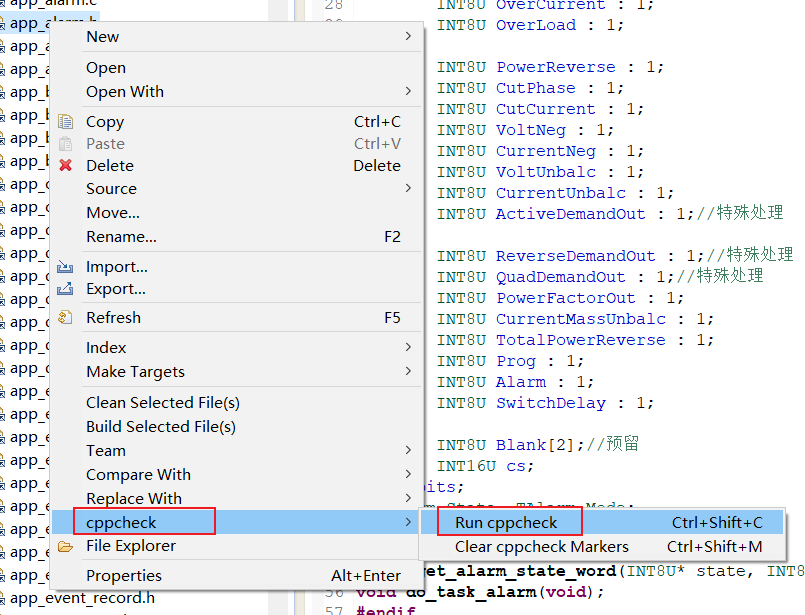Click the Prog identifier in editor
805x615 pixels.
point(515,361)
